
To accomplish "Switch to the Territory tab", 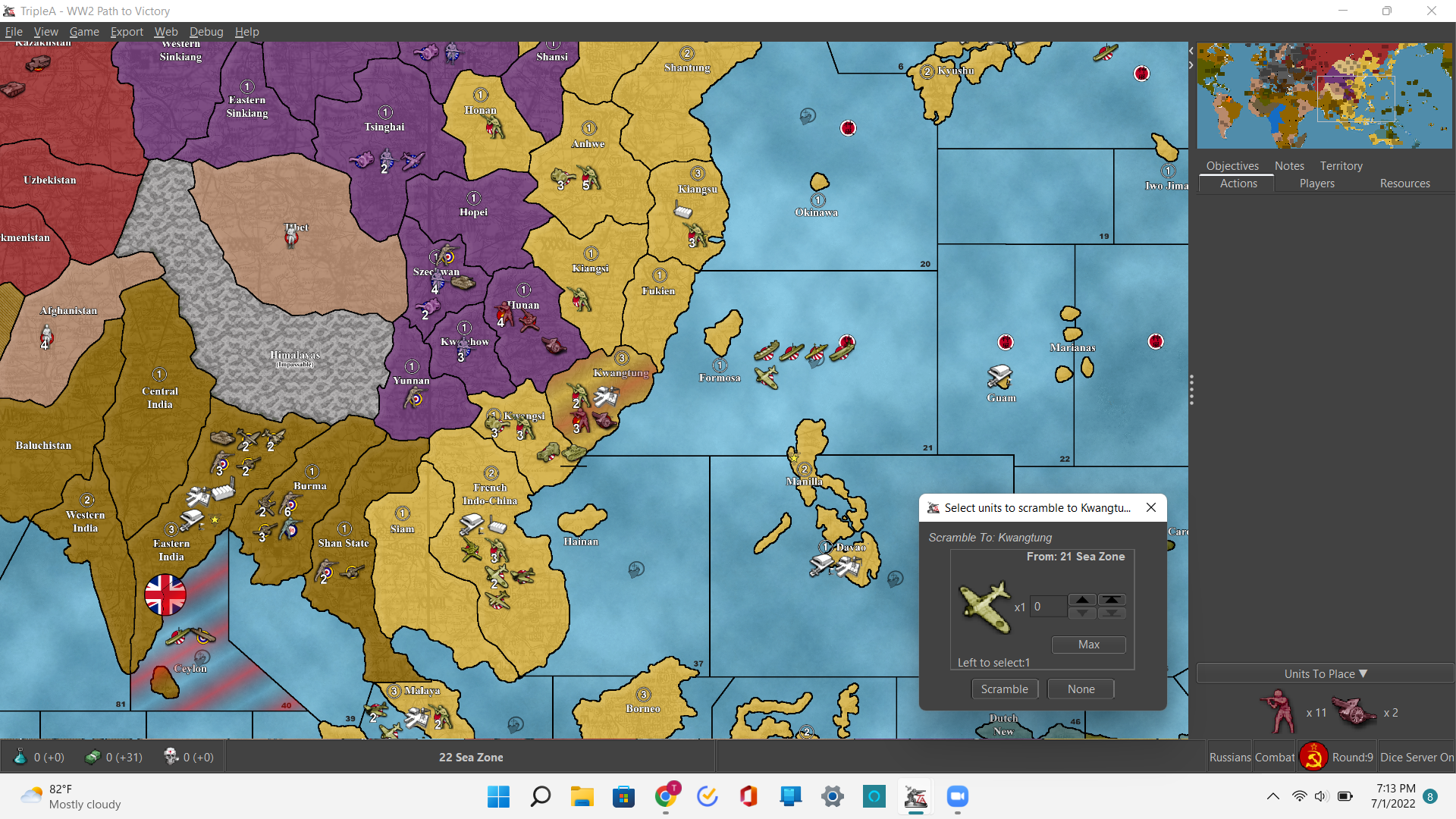I will pyautogui.click(x=1341, y=165).
